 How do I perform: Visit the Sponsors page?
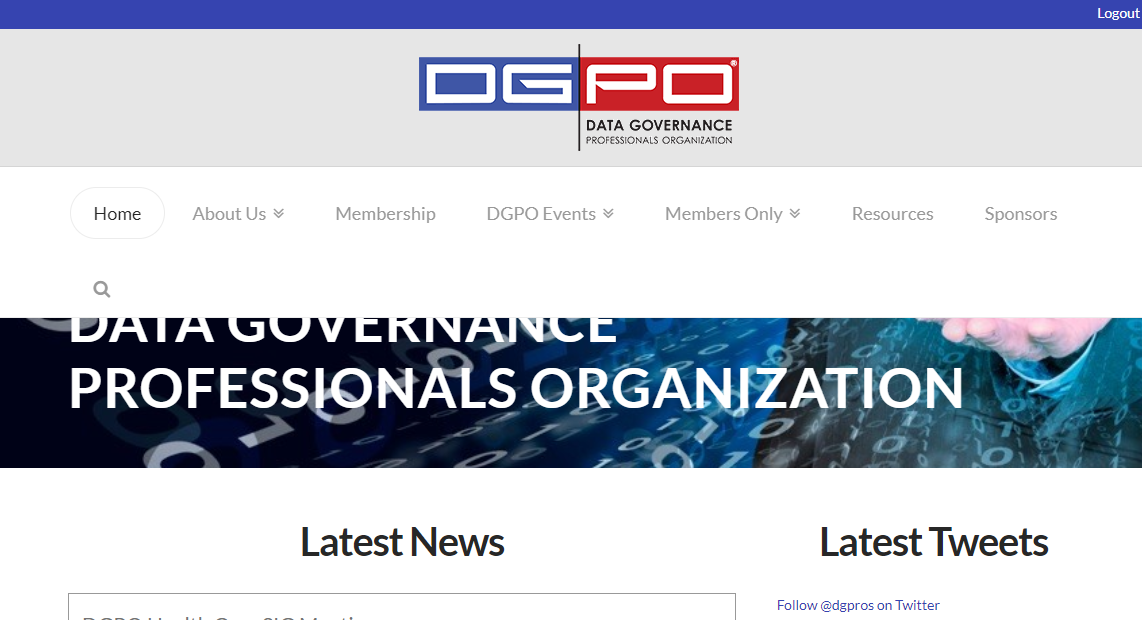click(1021, 213)
